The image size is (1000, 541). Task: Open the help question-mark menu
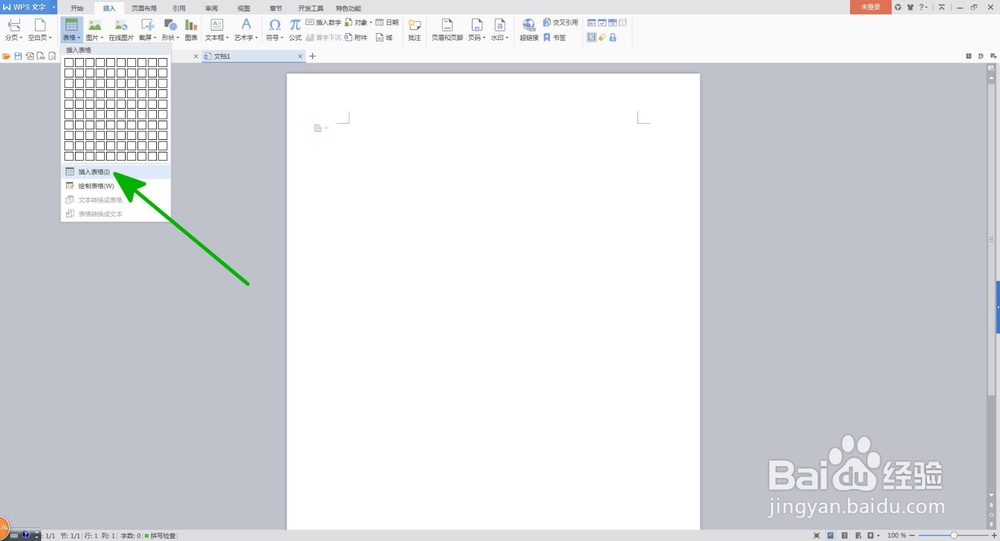923,7
